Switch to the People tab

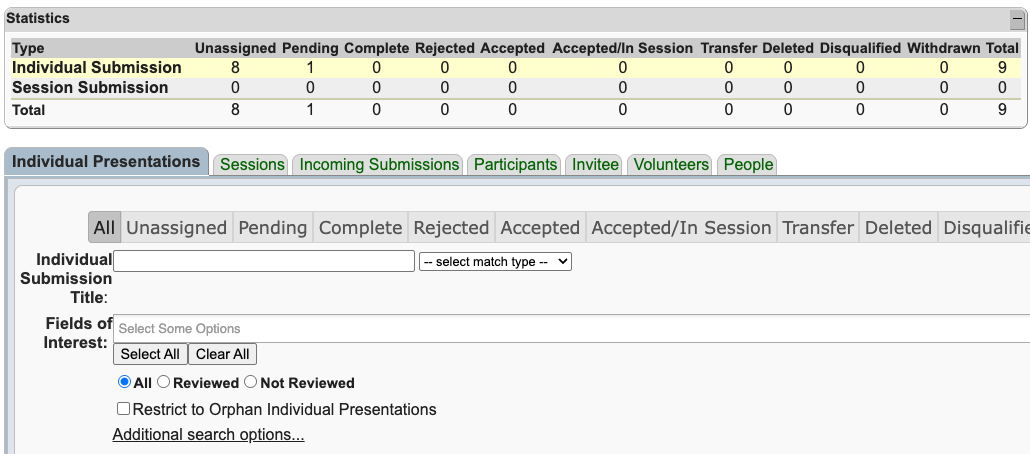[748, 164]
